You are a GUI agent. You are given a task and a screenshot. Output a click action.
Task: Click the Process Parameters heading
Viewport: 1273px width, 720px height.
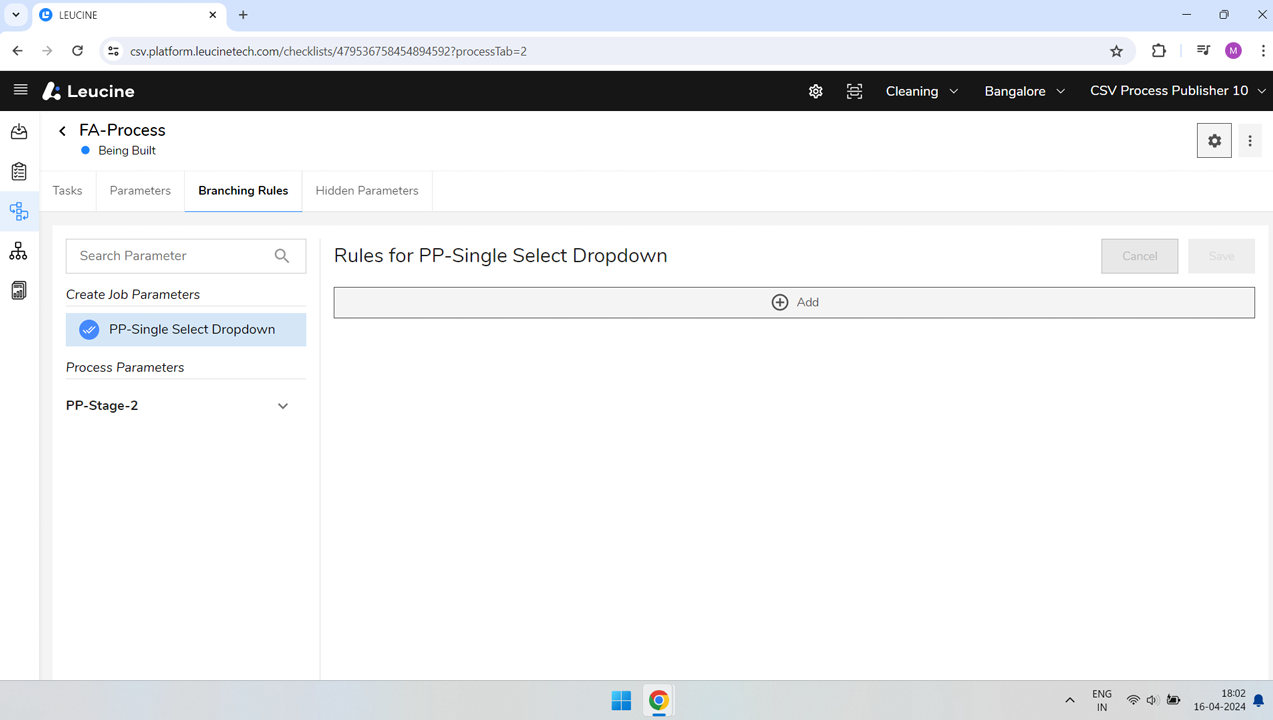[x=125, y=368]
